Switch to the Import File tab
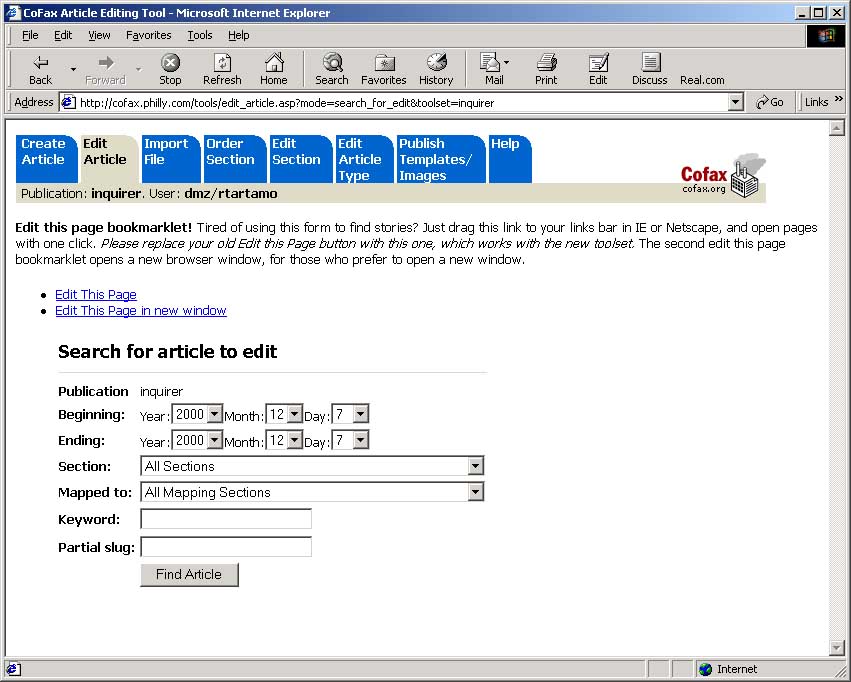851x682 pixels. click(x=170, y=158)
